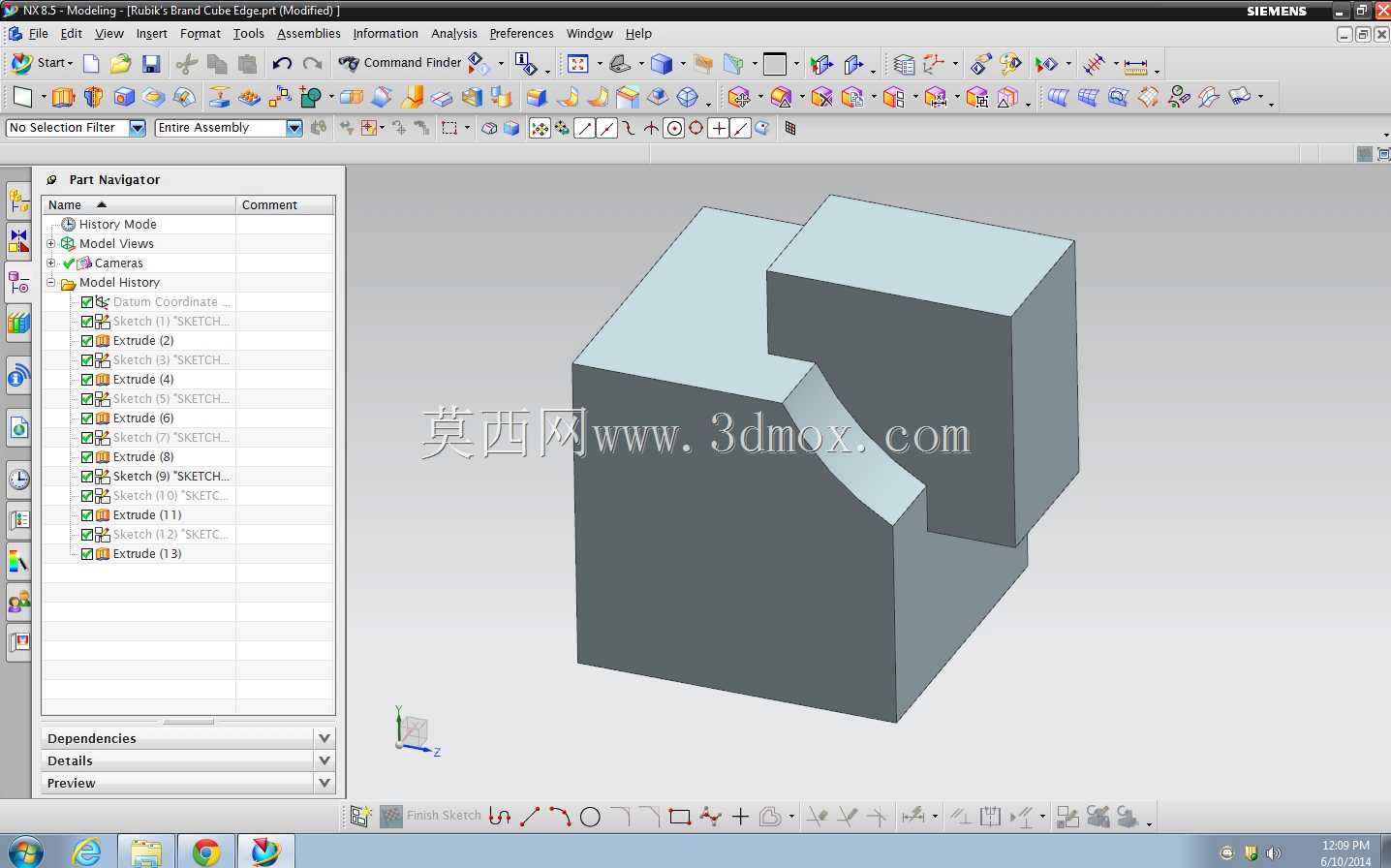Open the Command Finder binoculars
1391x868 pixels.
(x=349, y=64)
